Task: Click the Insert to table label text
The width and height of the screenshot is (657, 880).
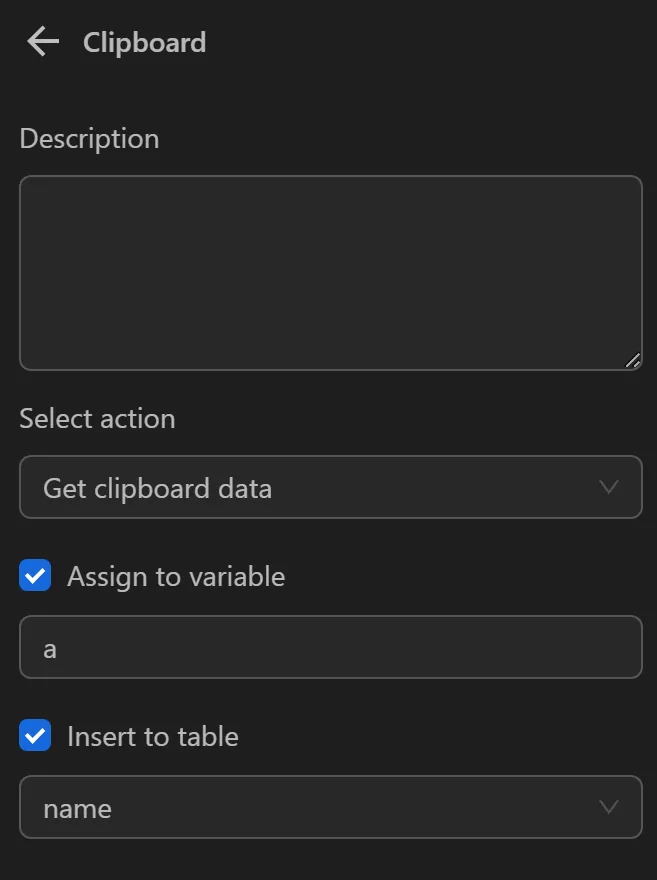Action: click(x=152, y=736)
